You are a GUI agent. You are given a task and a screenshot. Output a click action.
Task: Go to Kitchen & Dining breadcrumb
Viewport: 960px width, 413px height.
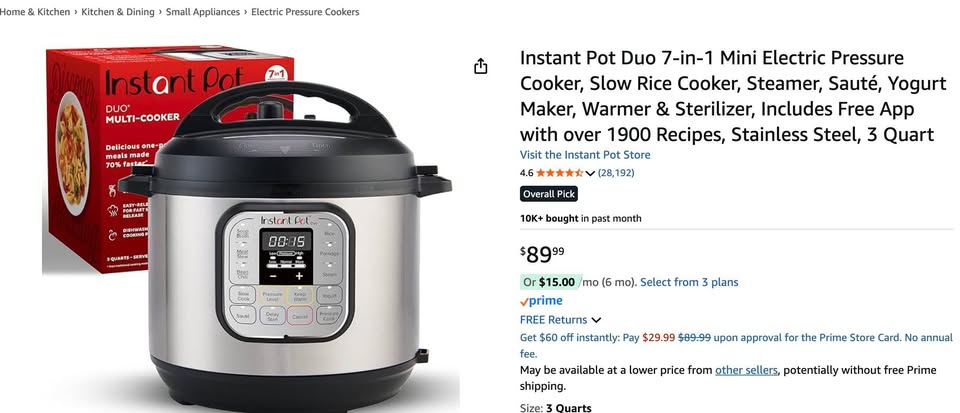coord(118,12)
